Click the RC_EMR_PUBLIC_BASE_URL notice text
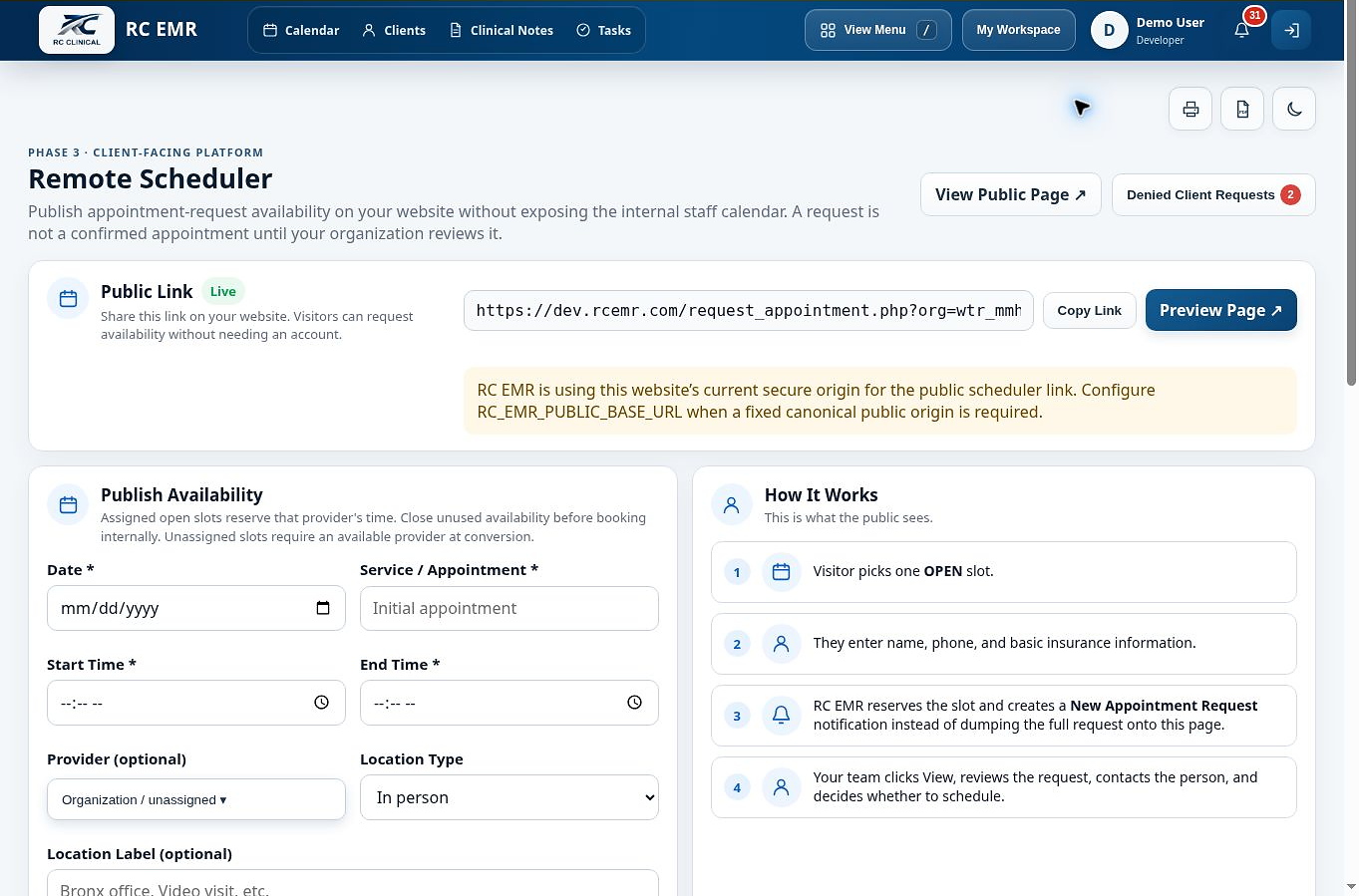 tap(880, 401)
